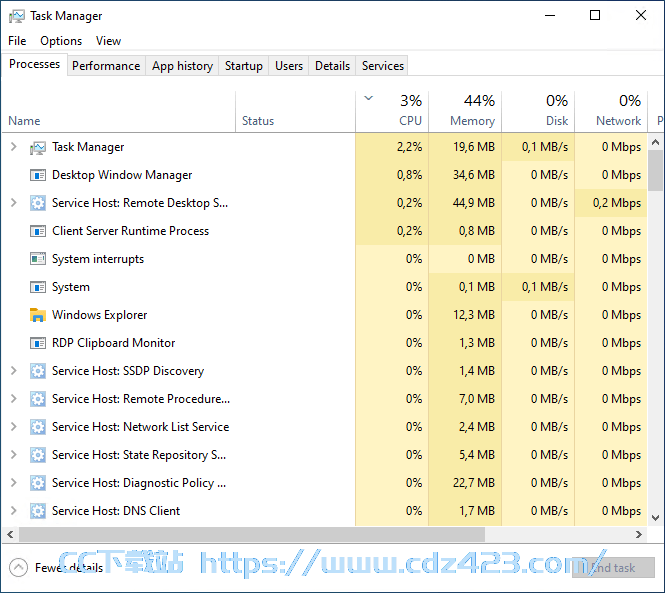The width and height of the screenshot is (665, 593).
Task: Sort by the Disk column header
Action: 538,112
